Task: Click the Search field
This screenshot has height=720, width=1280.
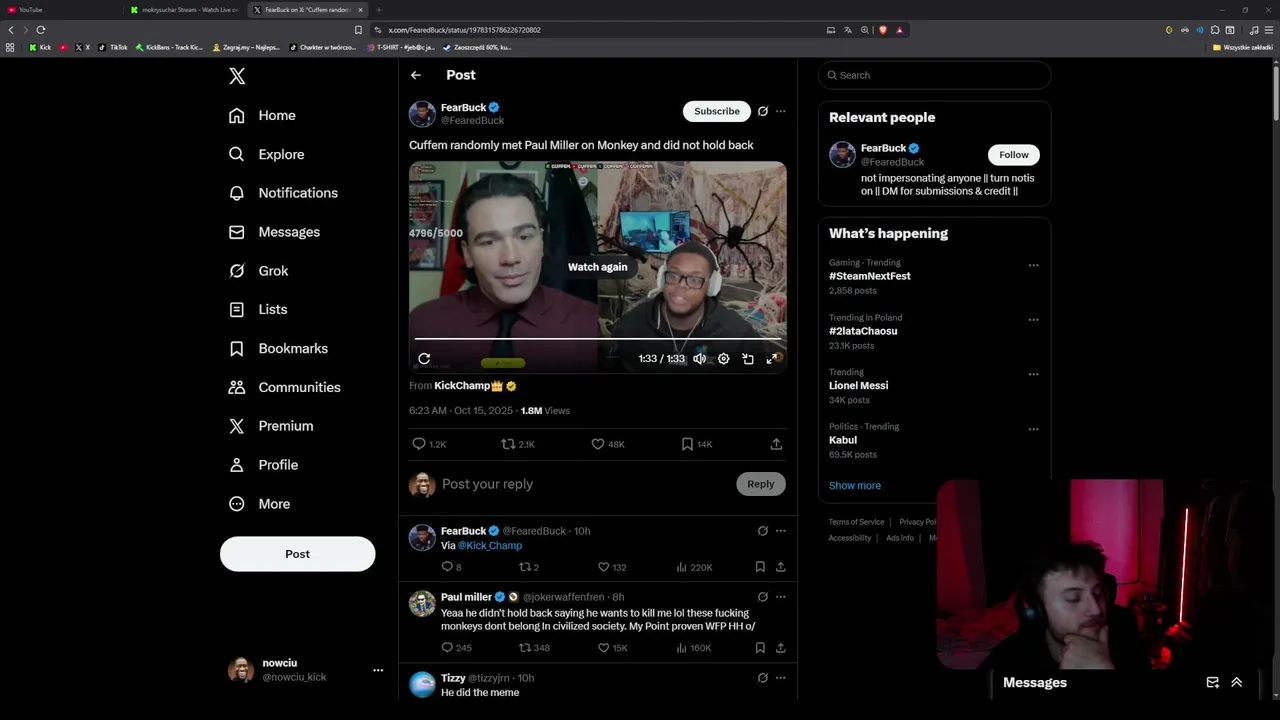Action: pyautogui.click(x=934, y=75)
